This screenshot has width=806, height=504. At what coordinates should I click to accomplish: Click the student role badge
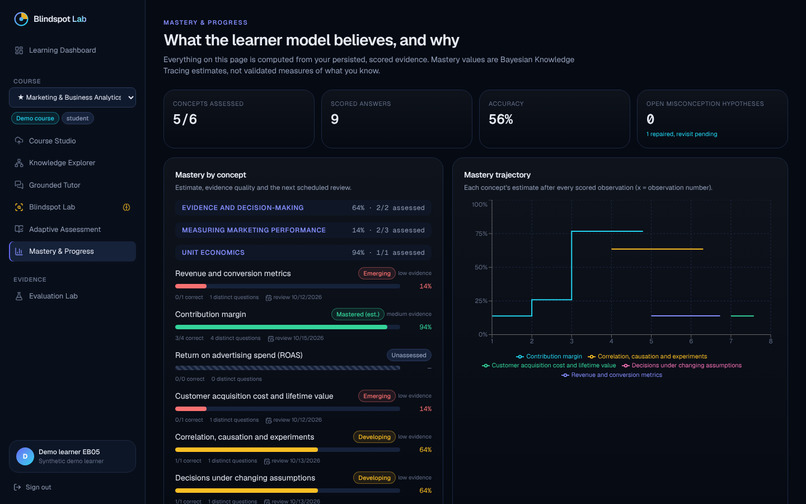78,118
